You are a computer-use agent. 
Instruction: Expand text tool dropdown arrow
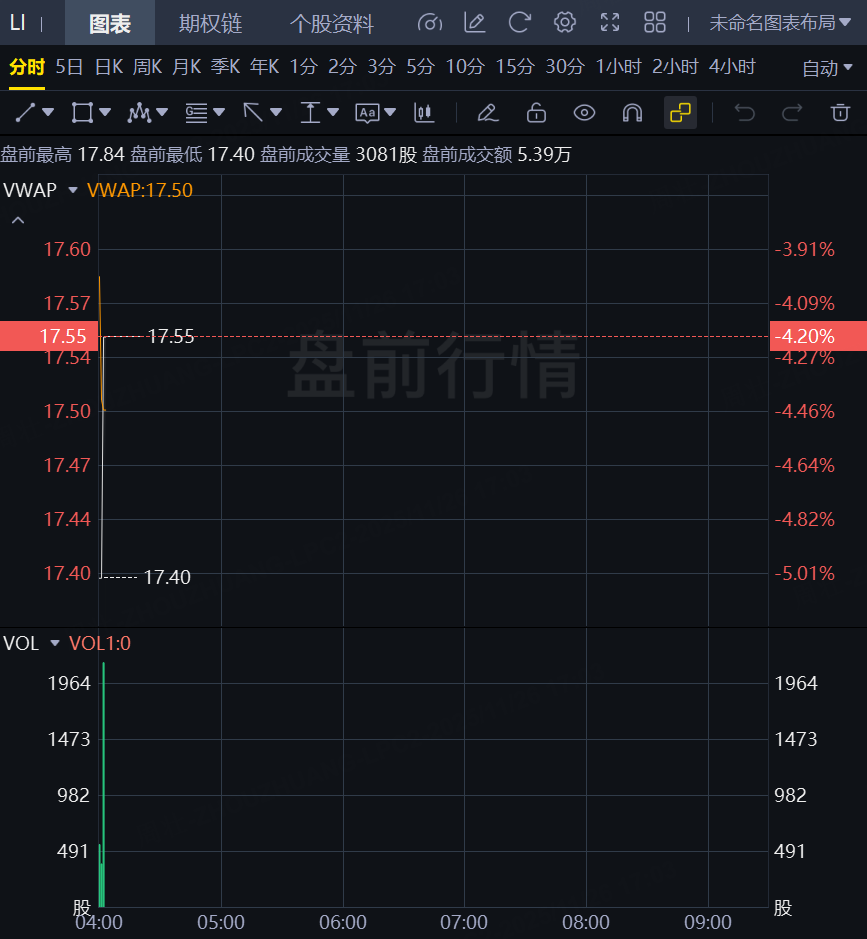coord(390,112)
